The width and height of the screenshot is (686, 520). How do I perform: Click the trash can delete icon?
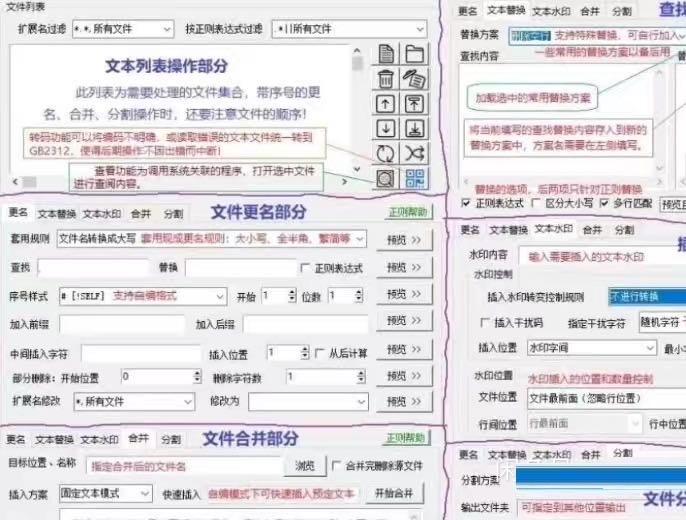(x=385, y=79)
